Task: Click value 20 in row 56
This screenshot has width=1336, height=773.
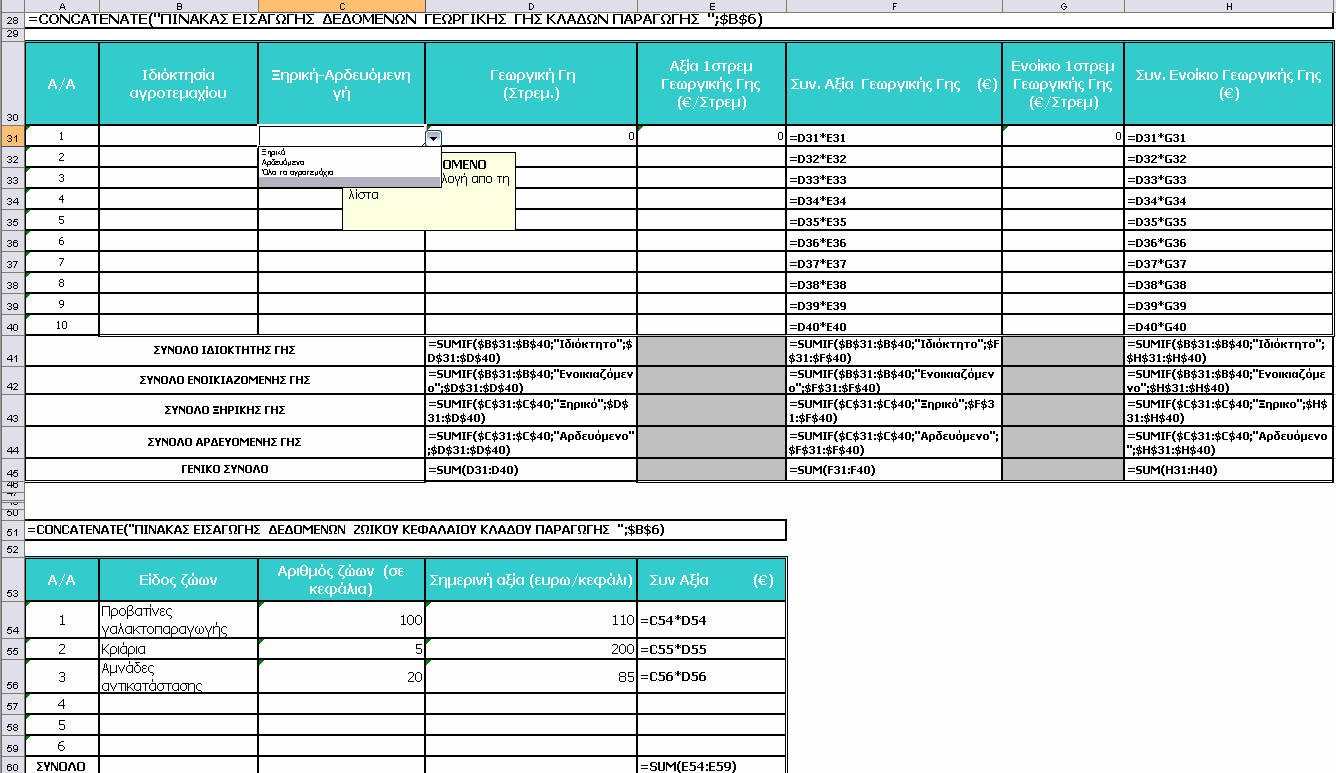Action: coord(342,677)
